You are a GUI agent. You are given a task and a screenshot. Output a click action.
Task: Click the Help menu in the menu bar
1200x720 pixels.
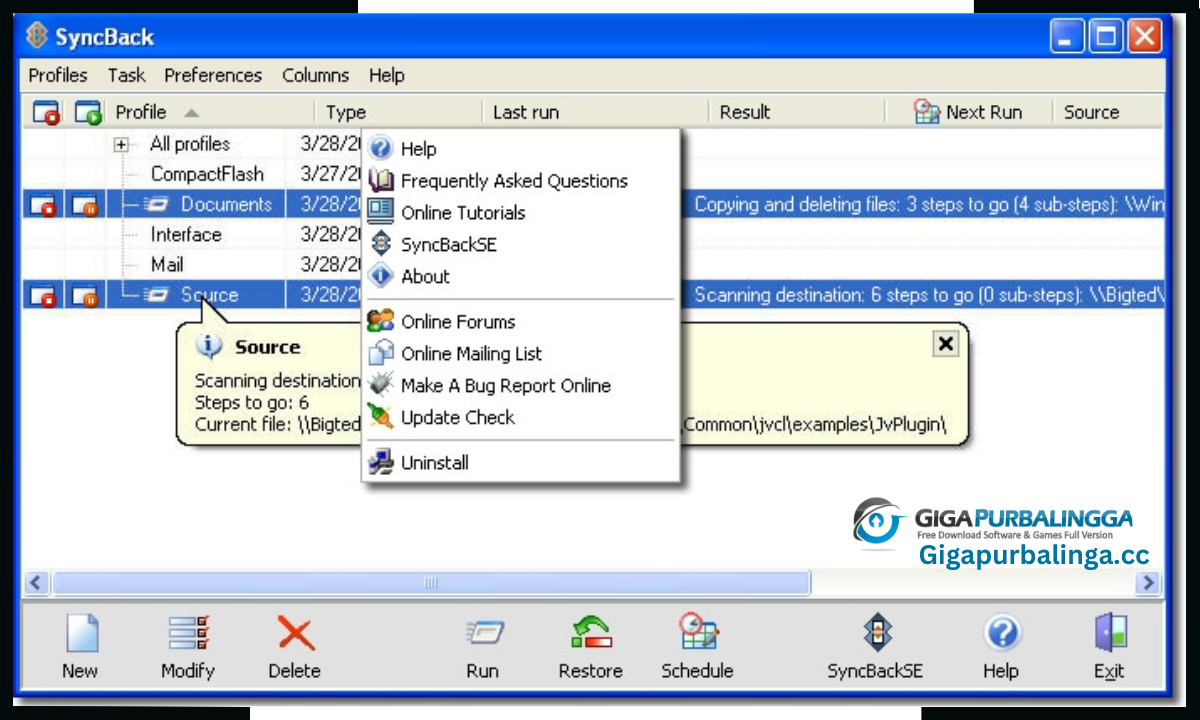coord(386,75)
